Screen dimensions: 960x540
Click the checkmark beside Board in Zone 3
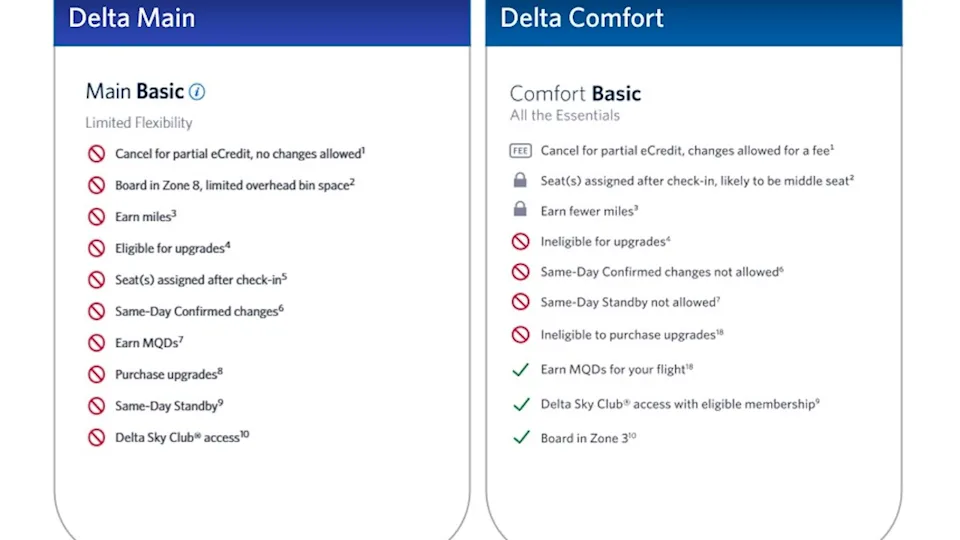520,437
